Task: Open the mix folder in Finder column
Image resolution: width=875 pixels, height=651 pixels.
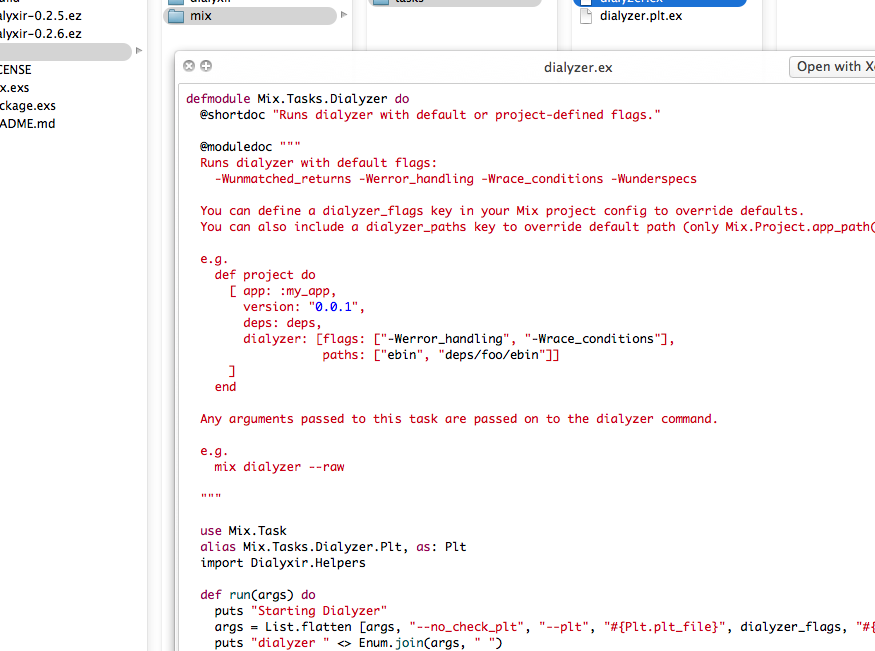Action: point(250,16)
